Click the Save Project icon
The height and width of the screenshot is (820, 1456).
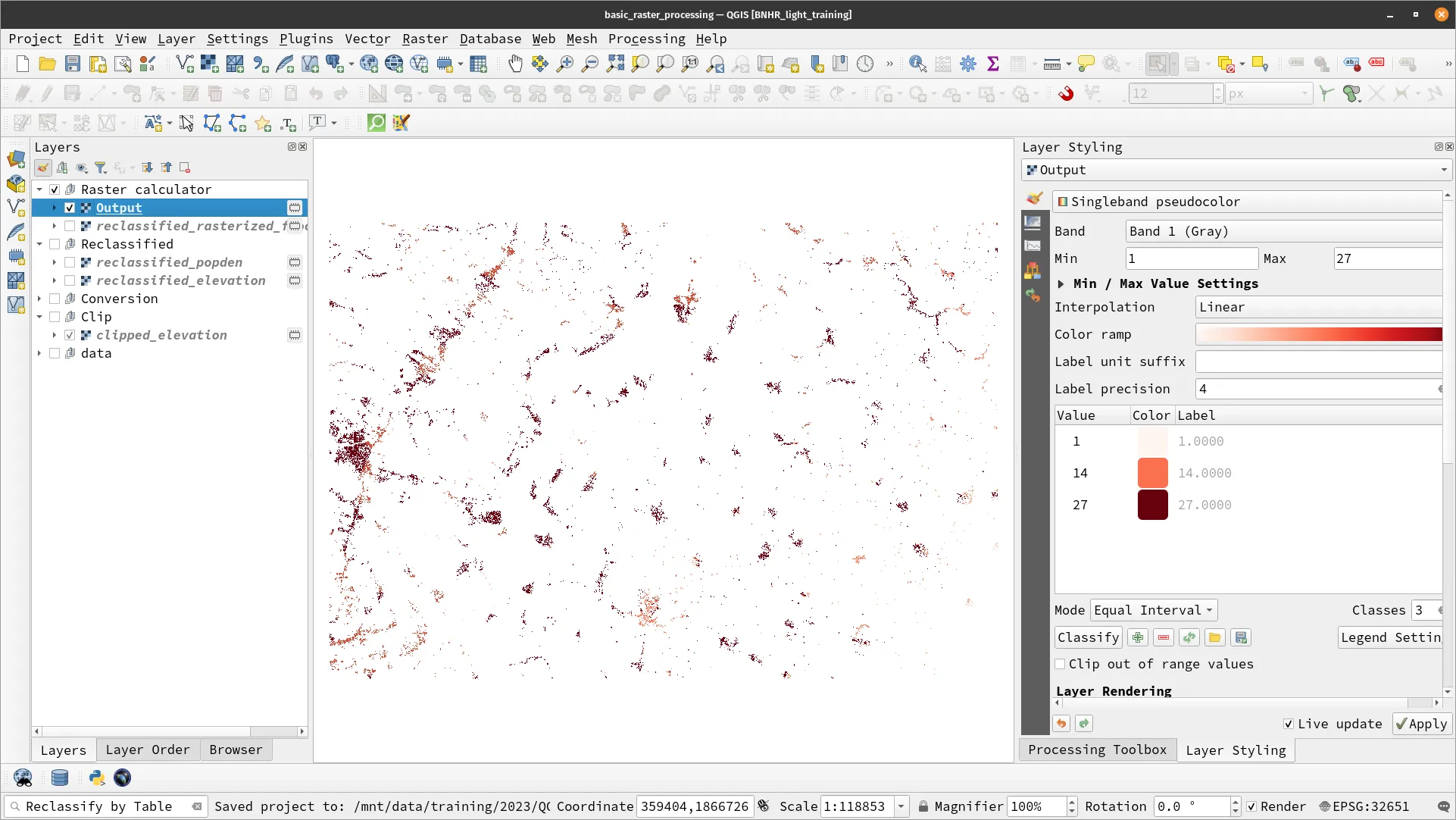[x=73, y=64]
